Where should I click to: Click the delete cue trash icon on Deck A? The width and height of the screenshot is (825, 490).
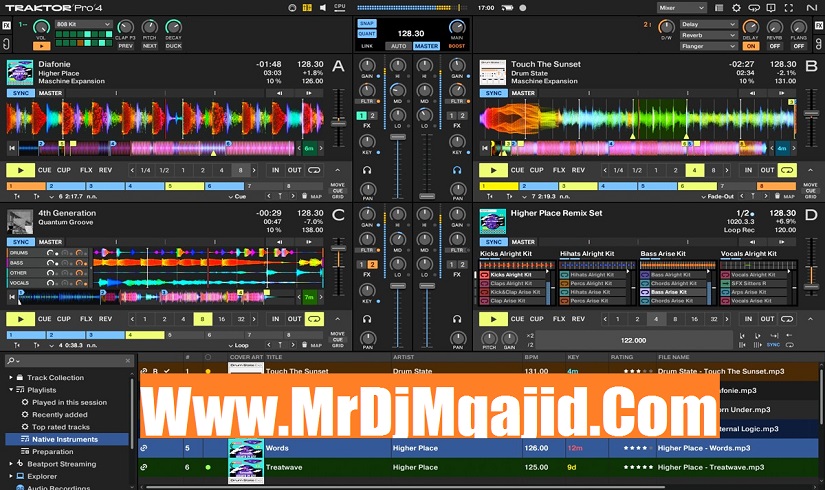coord(304,196)
